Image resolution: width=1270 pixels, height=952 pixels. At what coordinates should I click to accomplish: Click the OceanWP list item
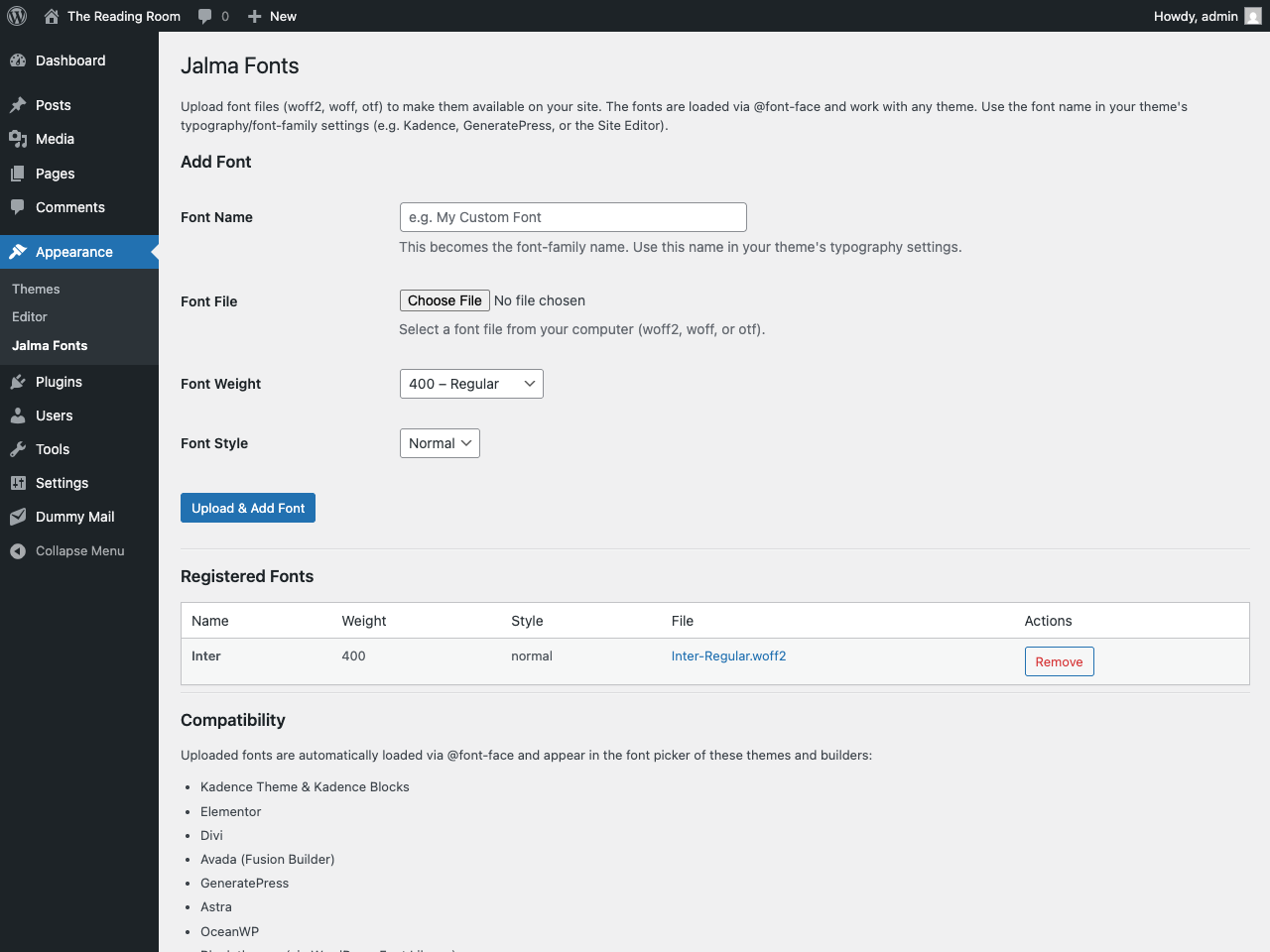[x=230, y=931]
